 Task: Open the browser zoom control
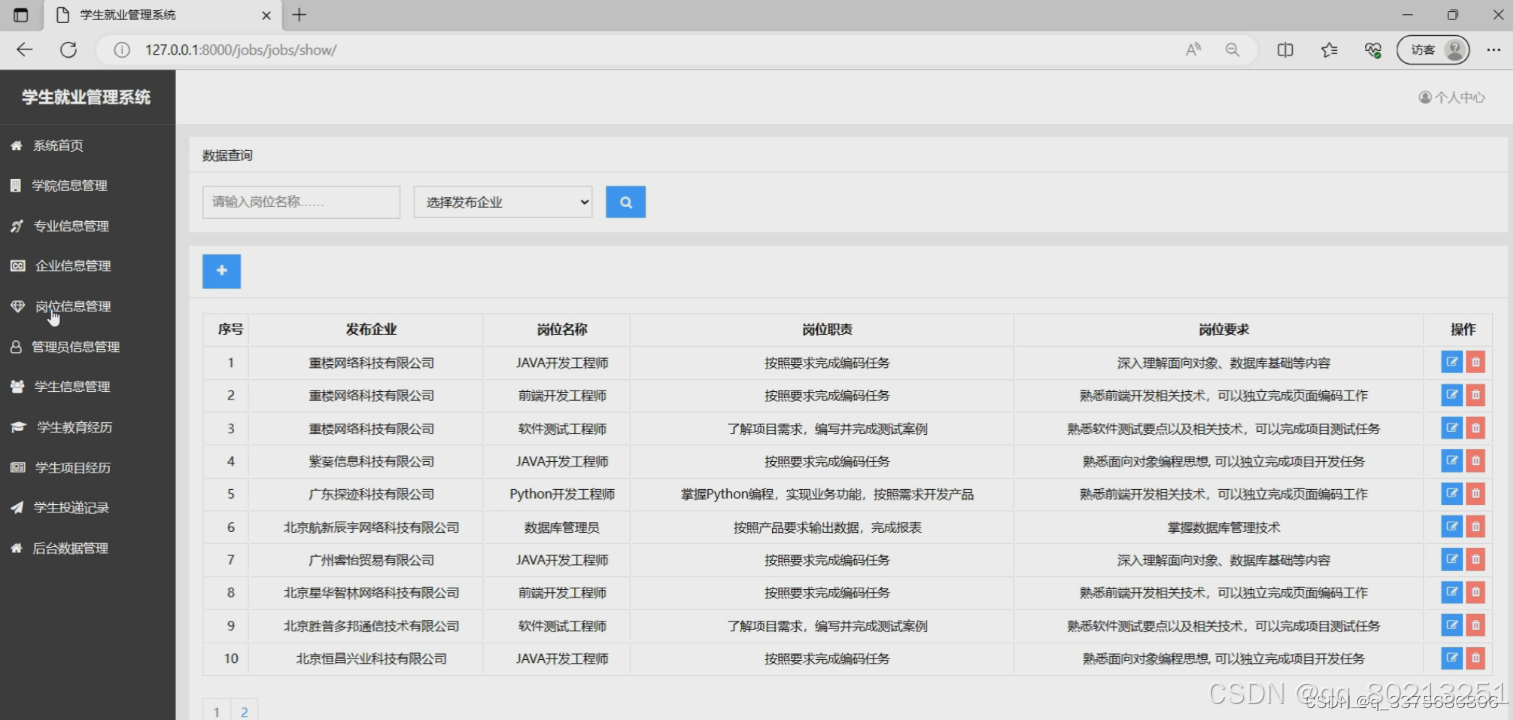click(1232, 49)
